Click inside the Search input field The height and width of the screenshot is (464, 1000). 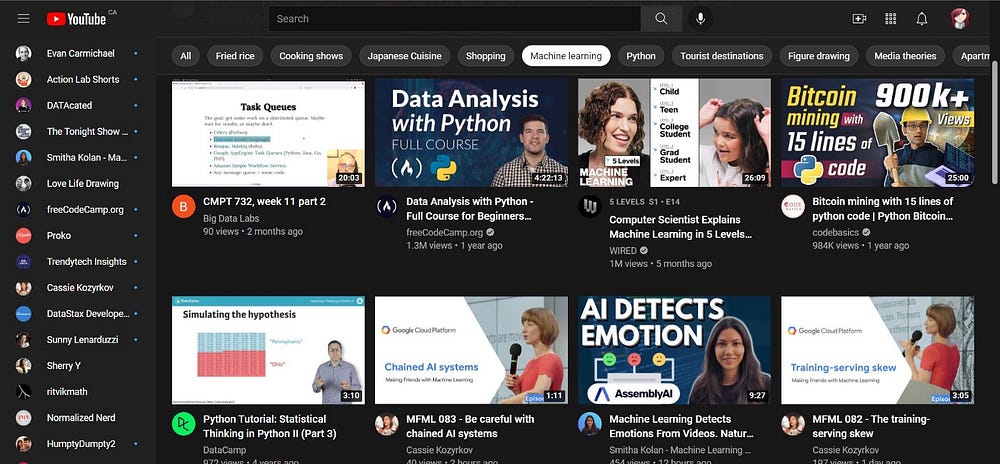[455, 18]
